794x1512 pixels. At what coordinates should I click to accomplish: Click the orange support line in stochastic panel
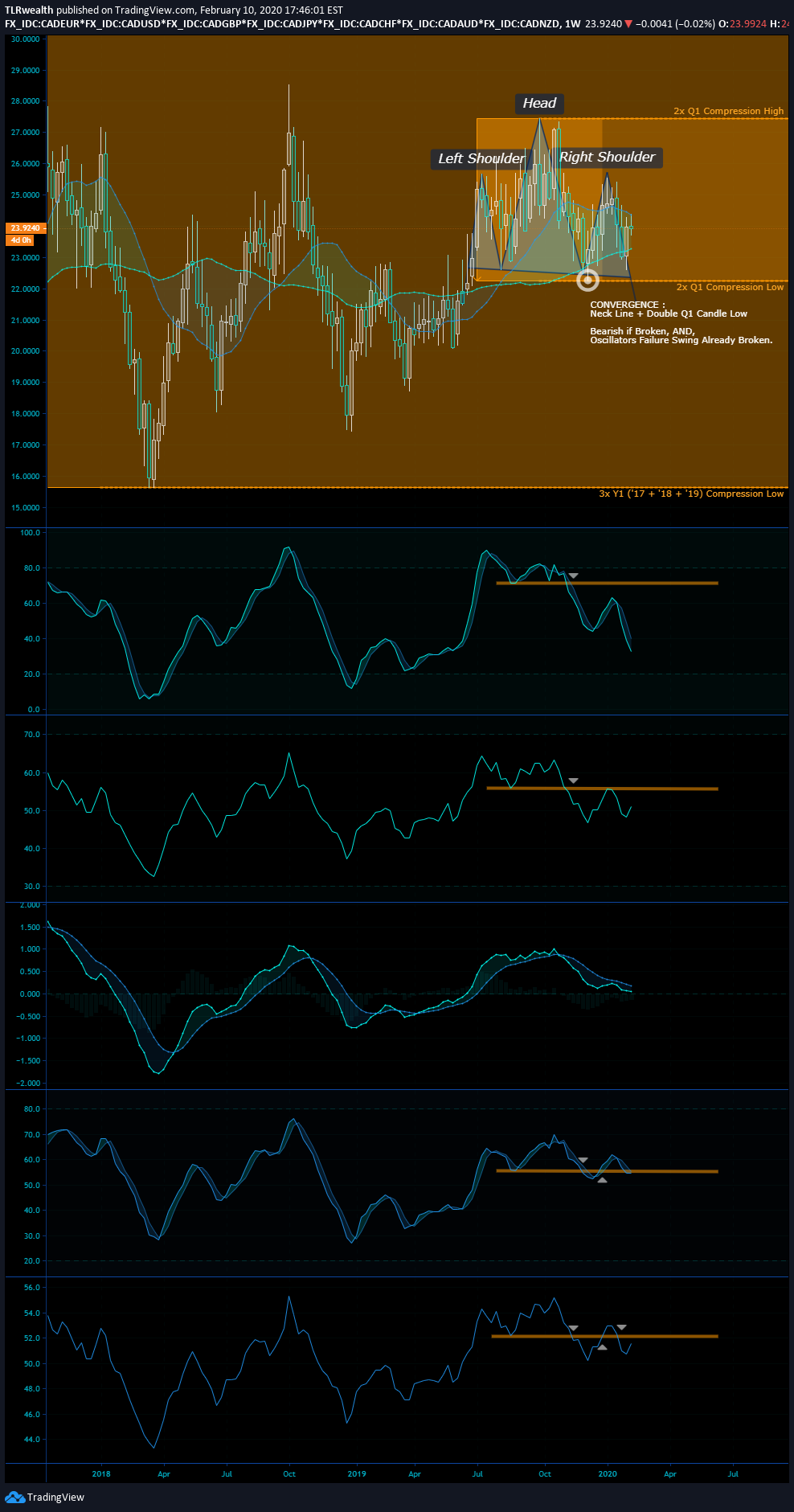pyautogui.click(x=607, y=583)
